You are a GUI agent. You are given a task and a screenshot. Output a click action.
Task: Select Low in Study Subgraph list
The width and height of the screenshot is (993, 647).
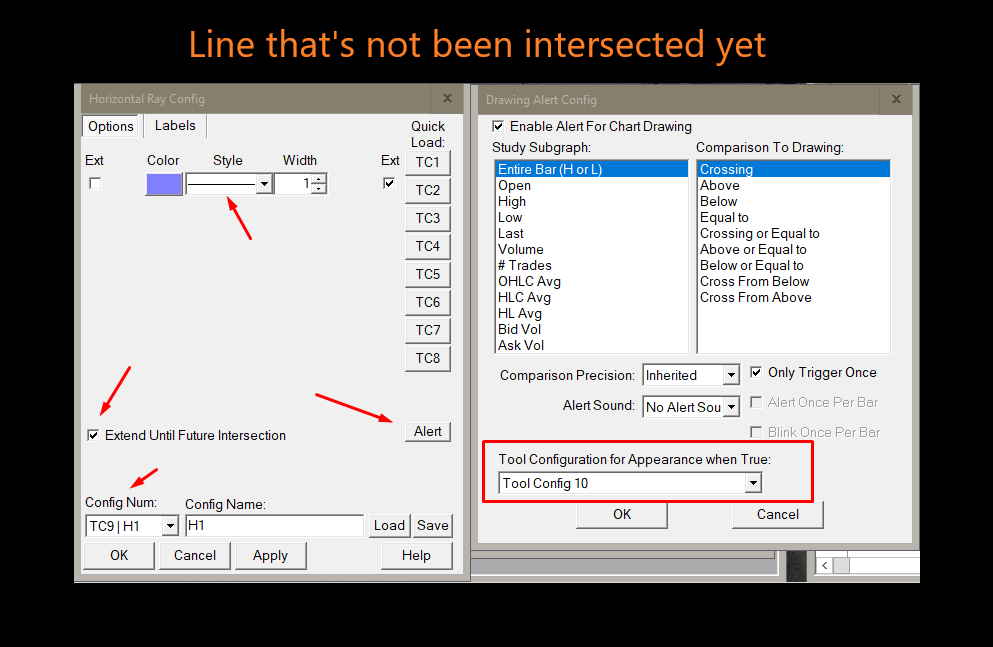click(591, 217)
